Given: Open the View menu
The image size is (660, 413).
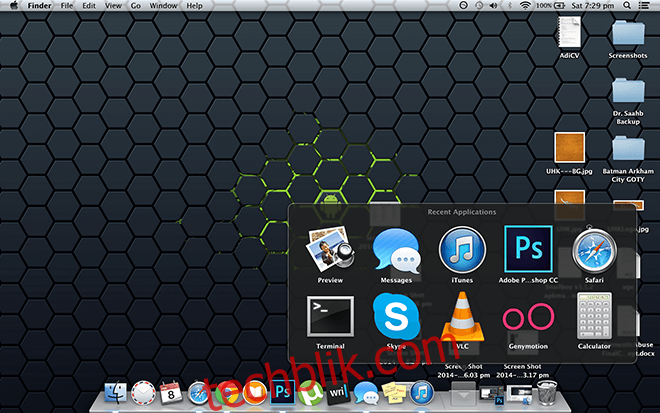Looking at the screenshot, I should (113, 5).
